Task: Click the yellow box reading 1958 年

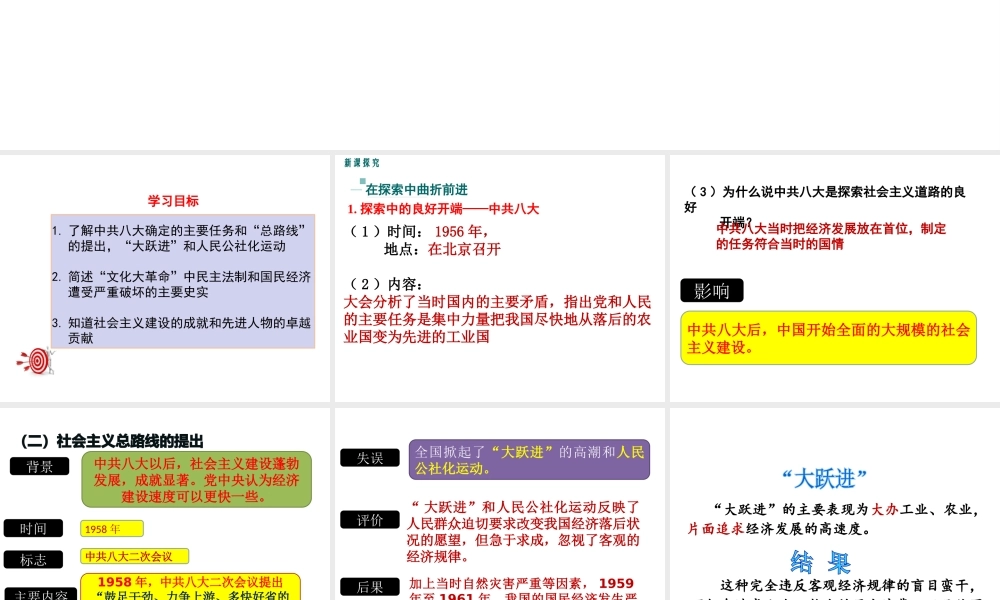Action: tap(112, 529)
